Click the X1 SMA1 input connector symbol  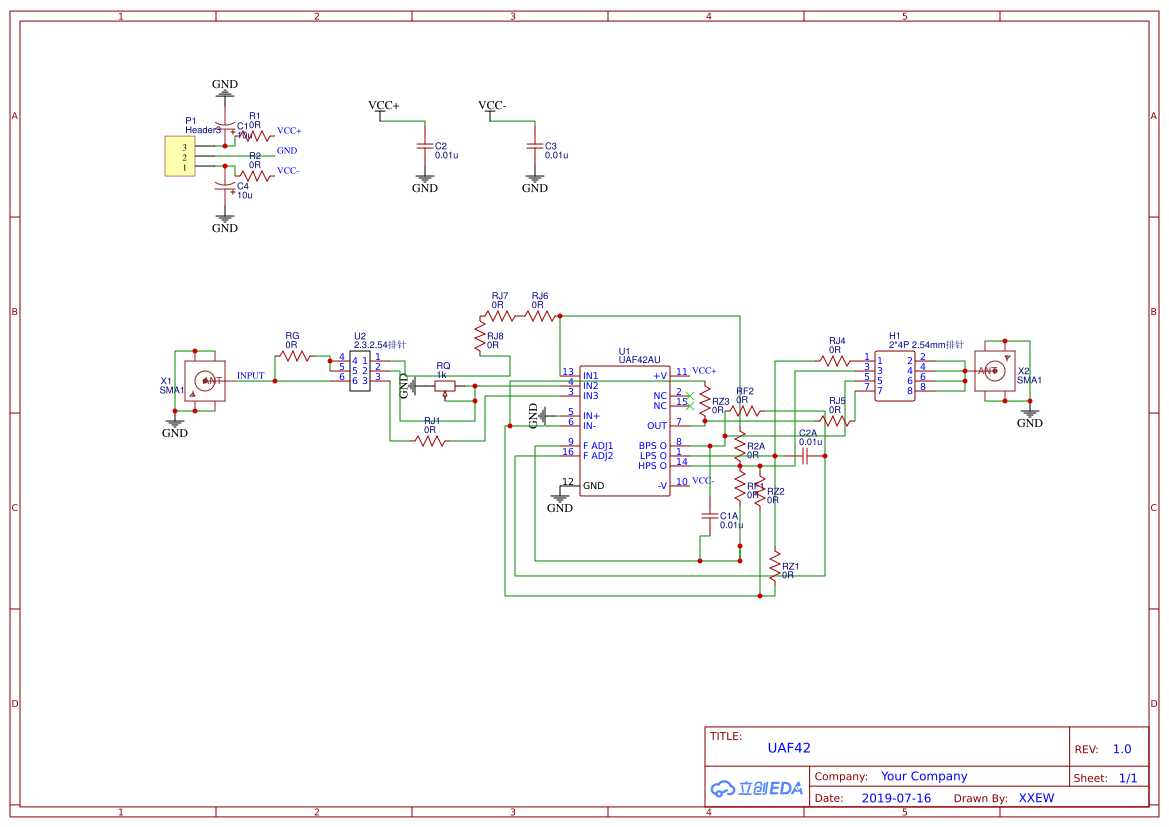click(204, 381)
